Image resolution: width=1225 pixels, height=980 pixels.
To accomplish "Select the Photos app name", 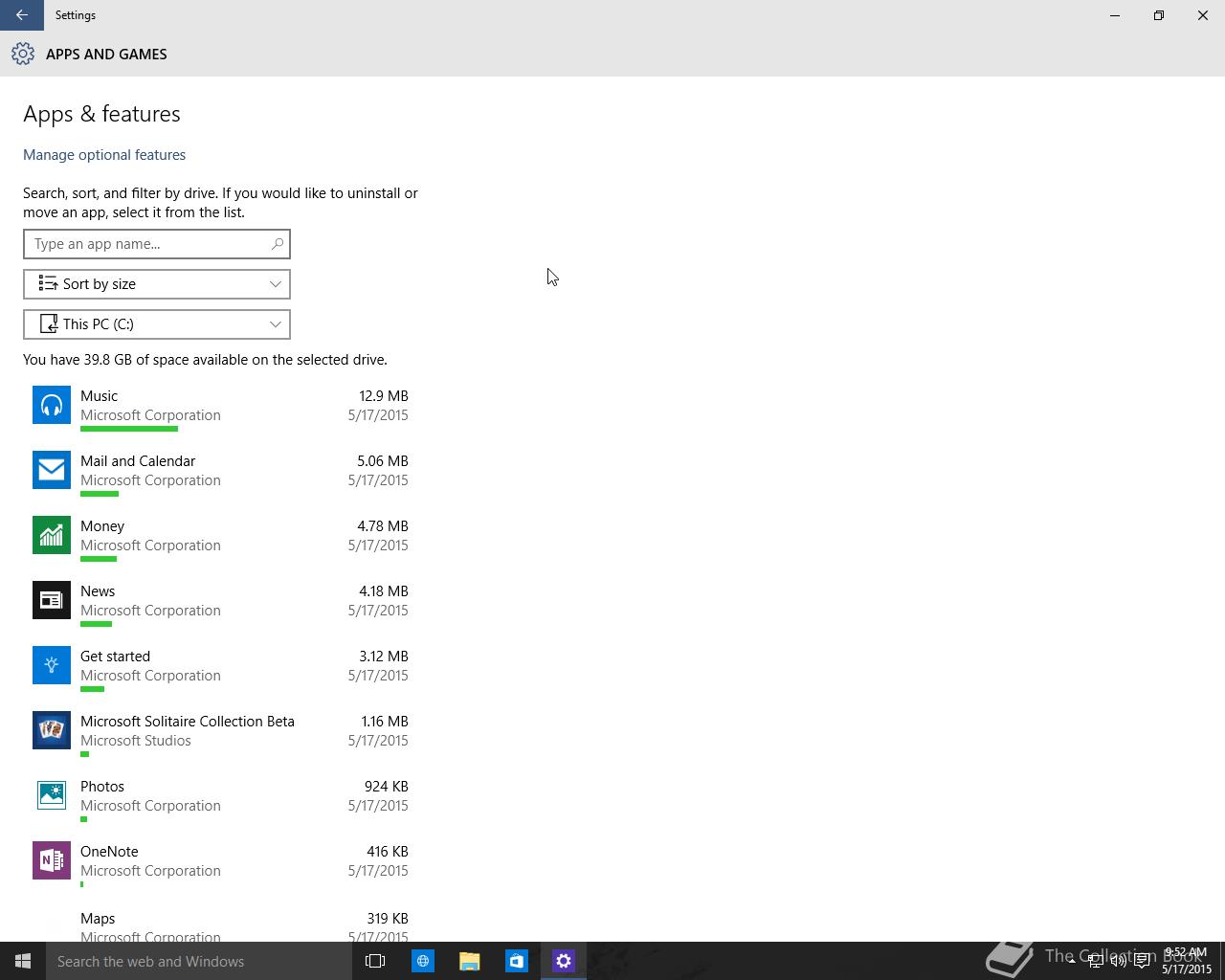I will tap(102, 787).
